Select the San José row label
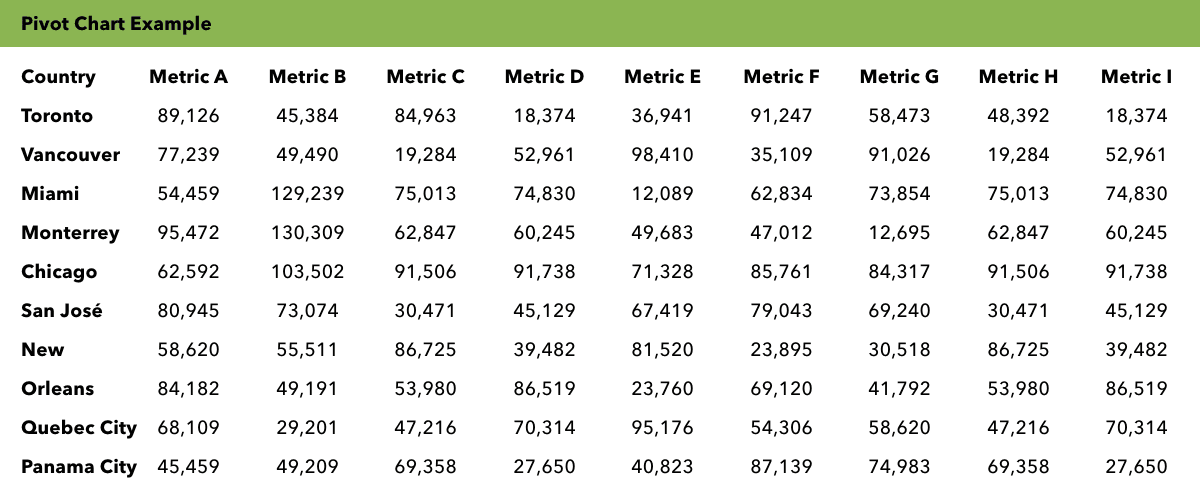Screen dimensions: 1200x500 click(61, 311)
